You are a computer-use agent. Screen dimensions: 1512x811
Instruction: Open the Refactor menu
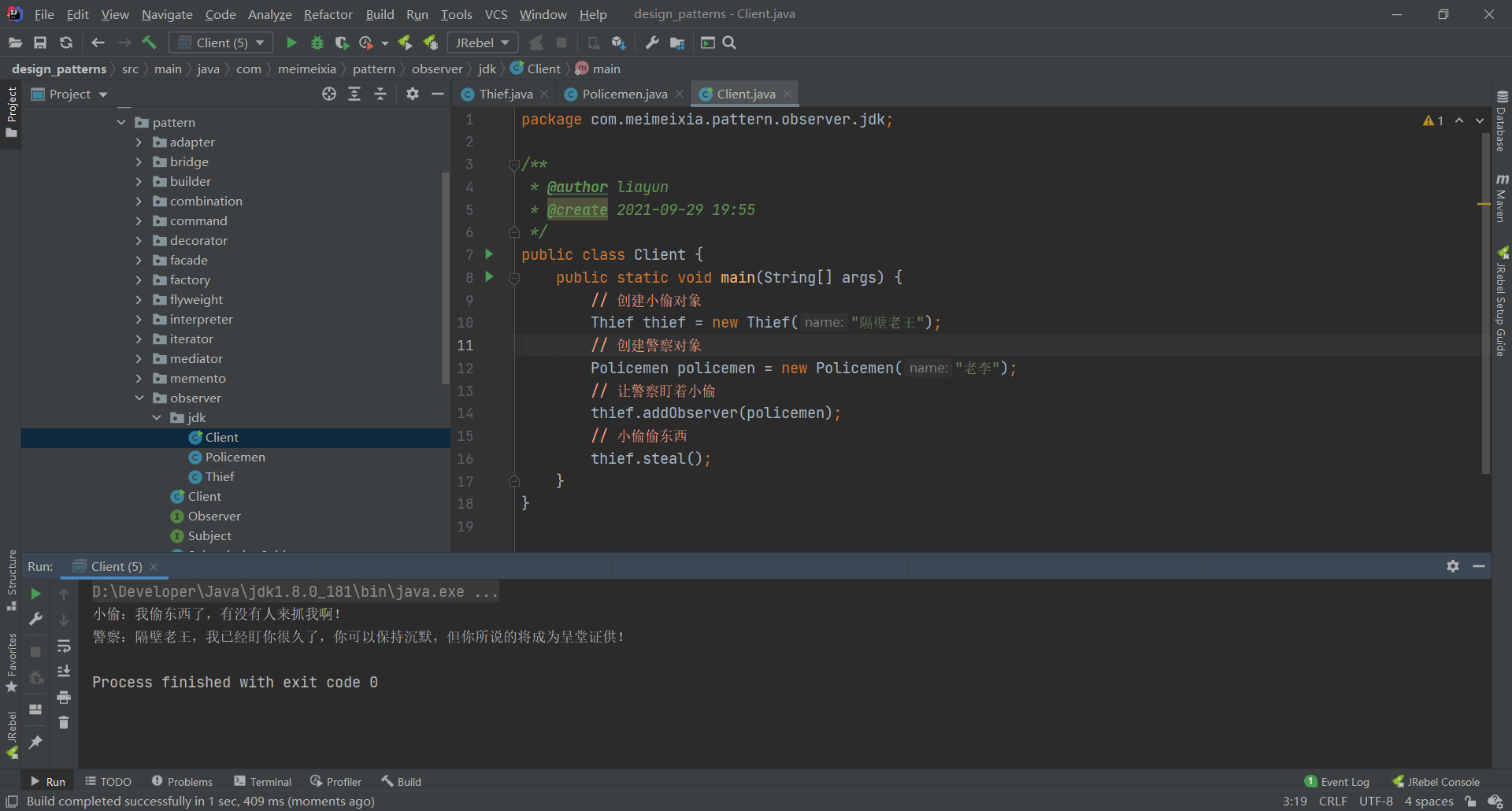tap(328, 14)
